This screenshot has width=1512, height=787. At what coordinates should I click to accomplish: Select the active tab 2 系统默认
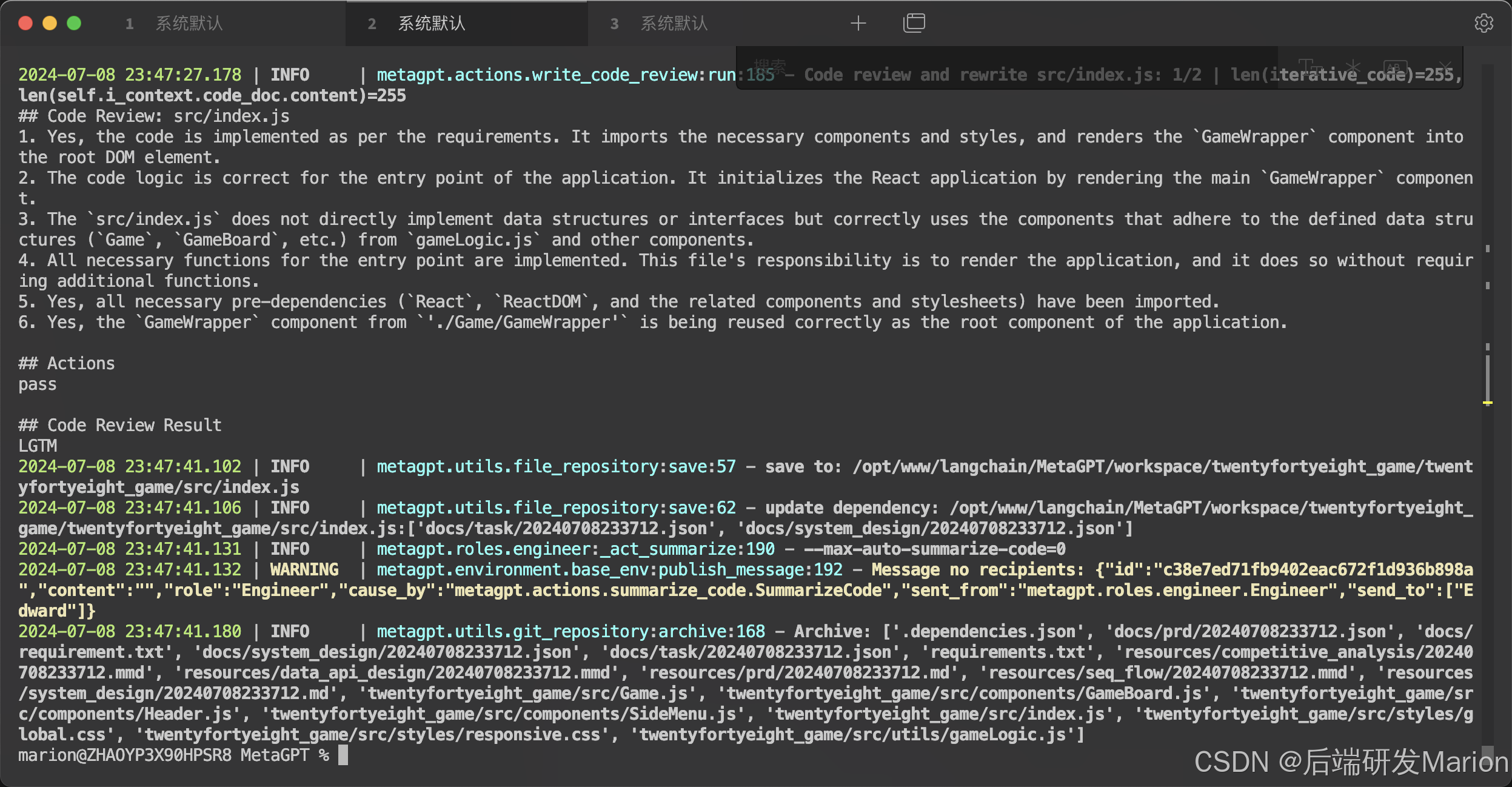431,24
